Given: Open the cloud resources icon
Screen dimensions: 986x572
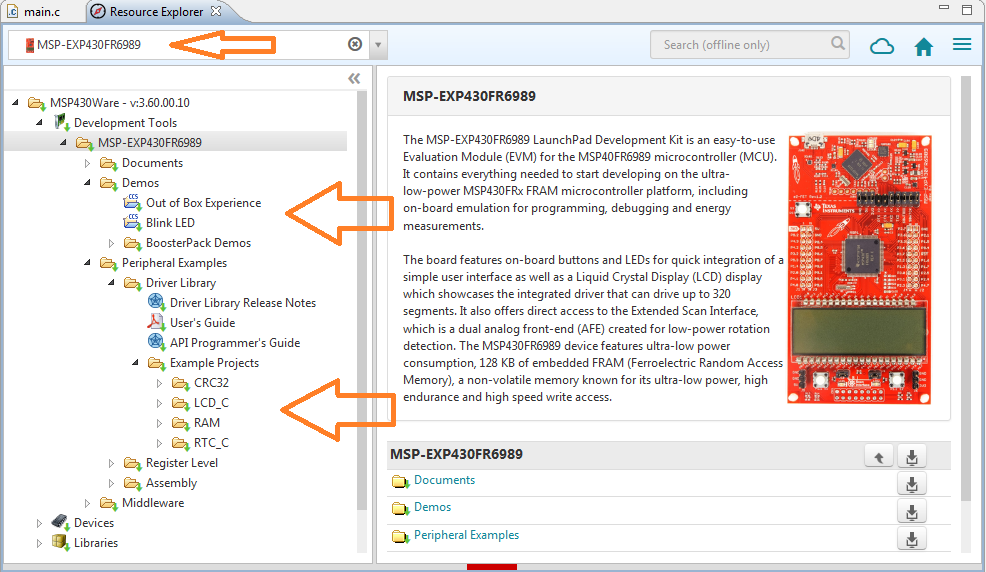Looking at the screenshot, I should pyautogui.click(x=882, y=46).
